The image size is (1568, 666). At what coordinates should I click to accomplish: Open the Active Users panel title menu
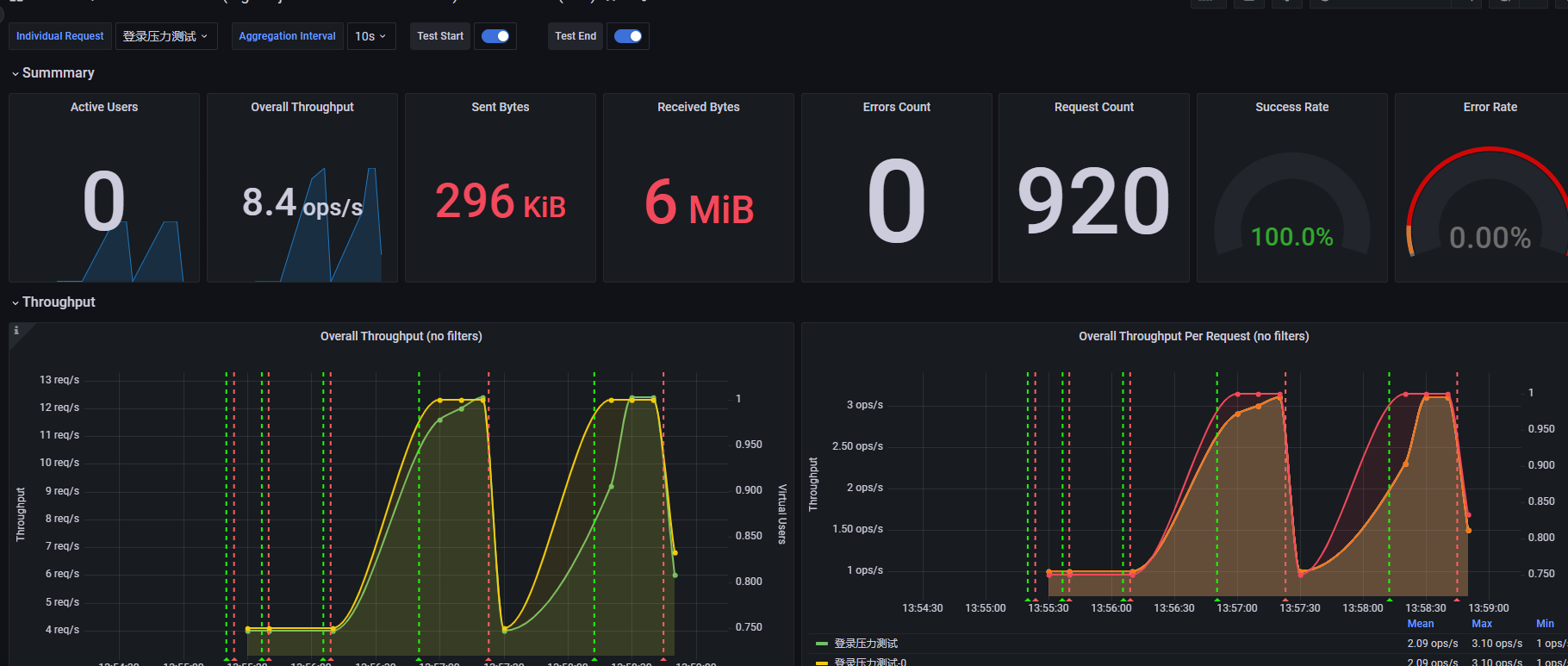tap(104, 107)
